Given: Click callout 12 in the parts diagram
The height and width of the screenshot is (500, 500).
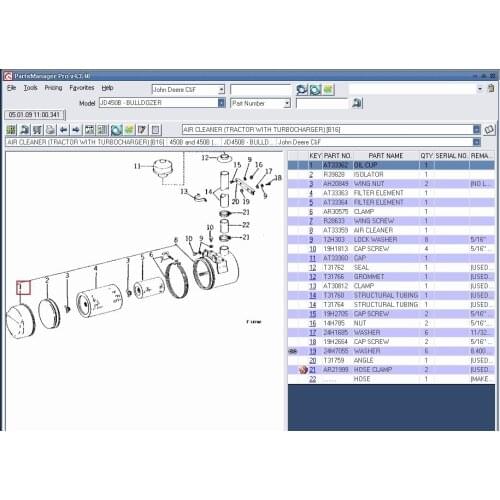Looking at the screenshot, I should point(205,158).
